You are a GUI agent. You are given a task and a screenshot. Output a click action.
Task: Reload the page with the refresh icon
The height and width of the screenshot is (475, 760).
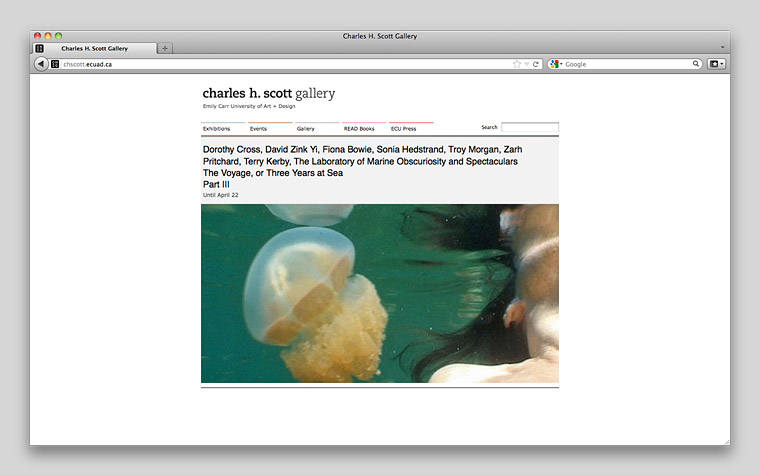pyautogui.click(x=536, y=64)
